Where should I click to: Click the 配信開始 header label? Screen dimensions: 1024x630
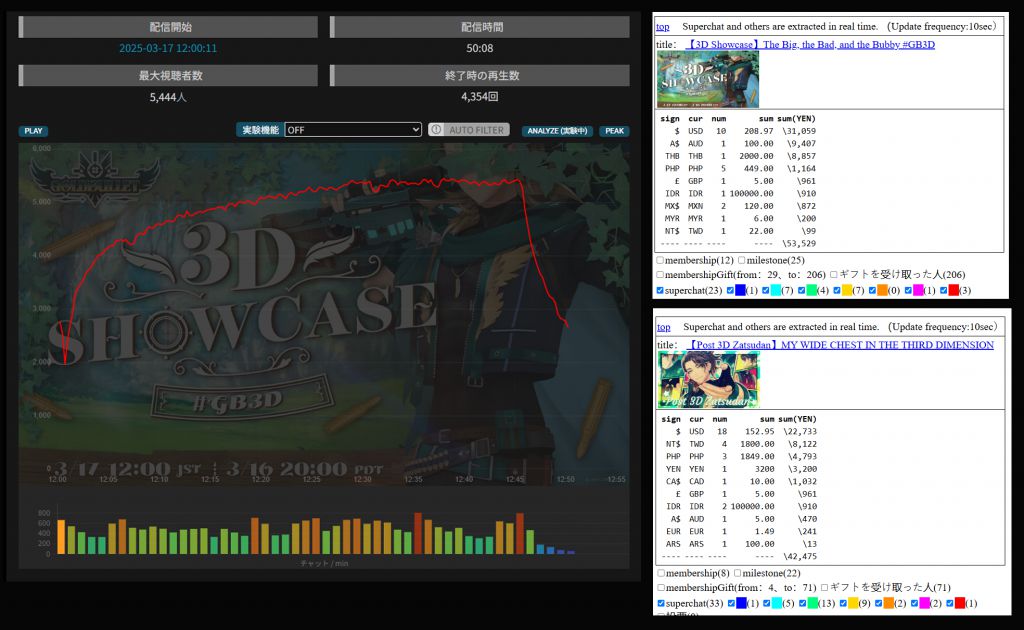point(170,27)
